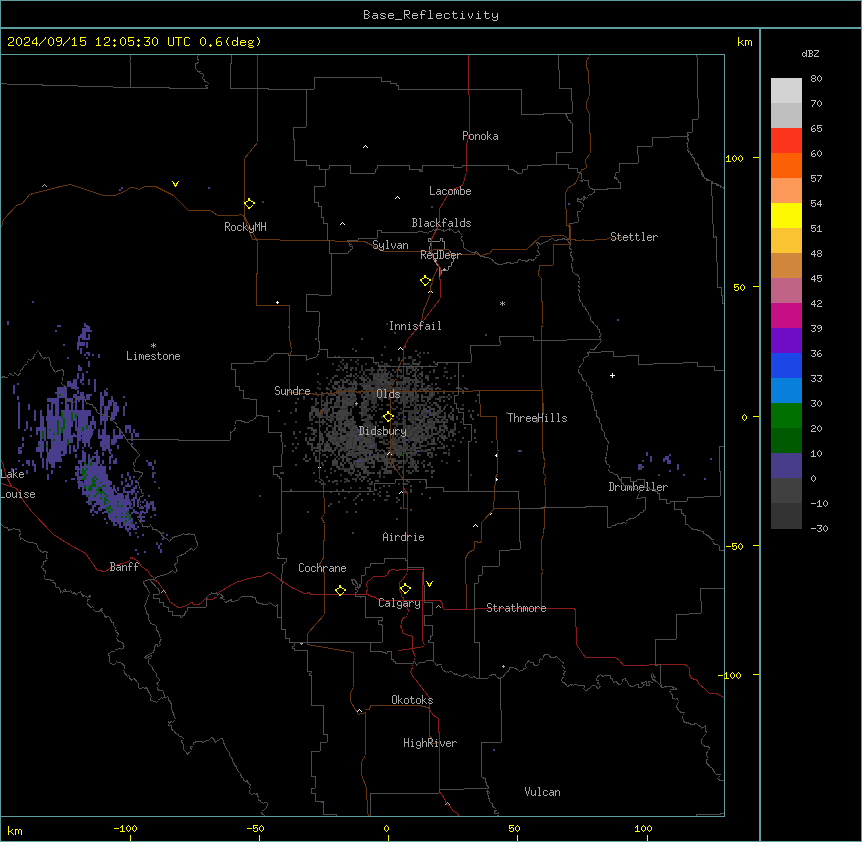Click the white asterisk above Limestone
The width and height of the screenshot is (862, 842).
pyautogui.click(x=153, y=346)
